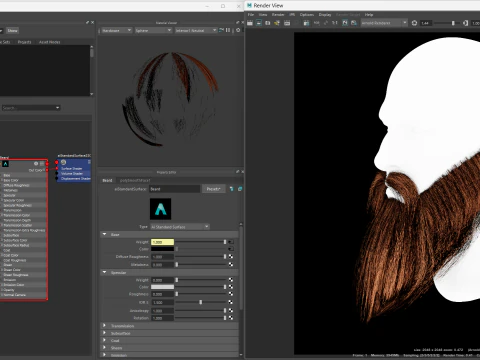Click the redo previous render clapperboard icon
480x360 pixels.
[250, 23]
